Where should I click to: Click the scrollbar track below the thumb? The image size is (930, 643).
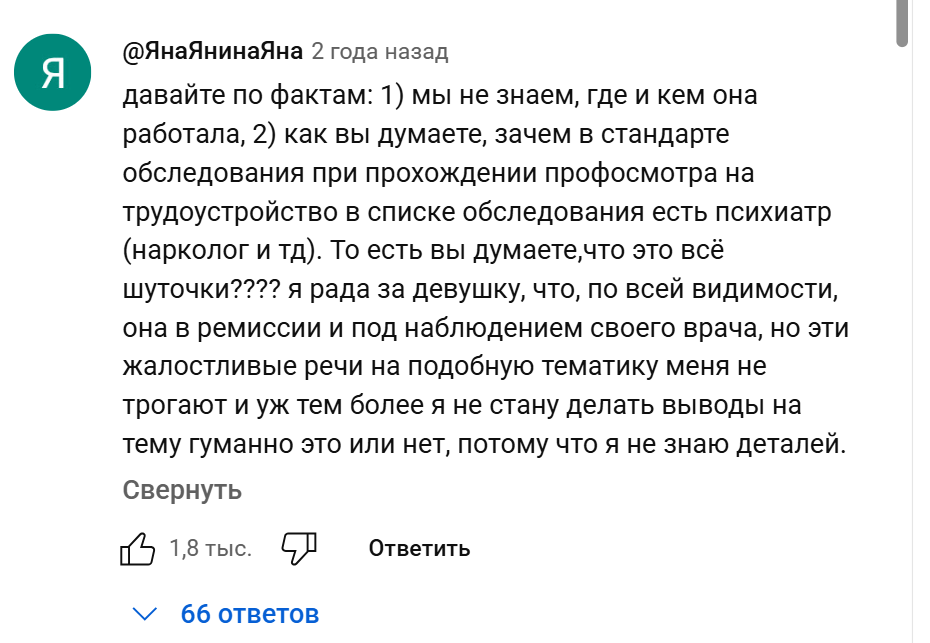[902, 344]
